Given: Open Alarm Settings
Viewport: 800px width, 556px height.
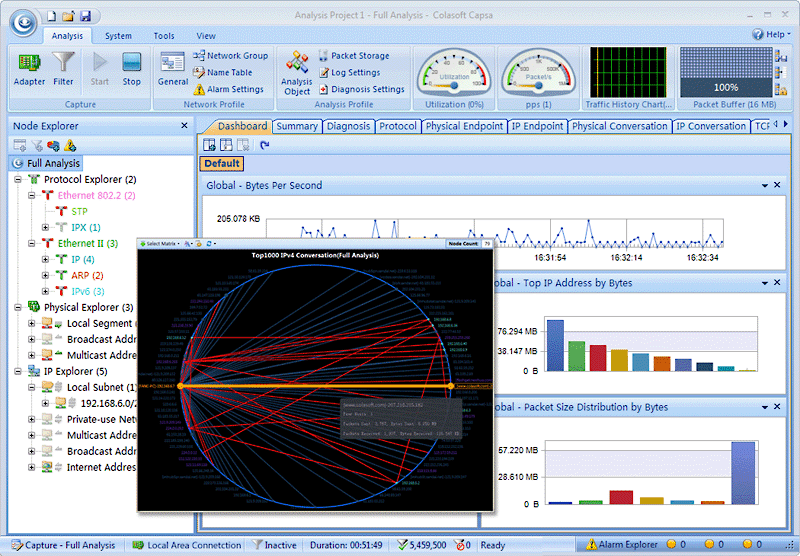Looking at the screenshot, I should 229,89.
